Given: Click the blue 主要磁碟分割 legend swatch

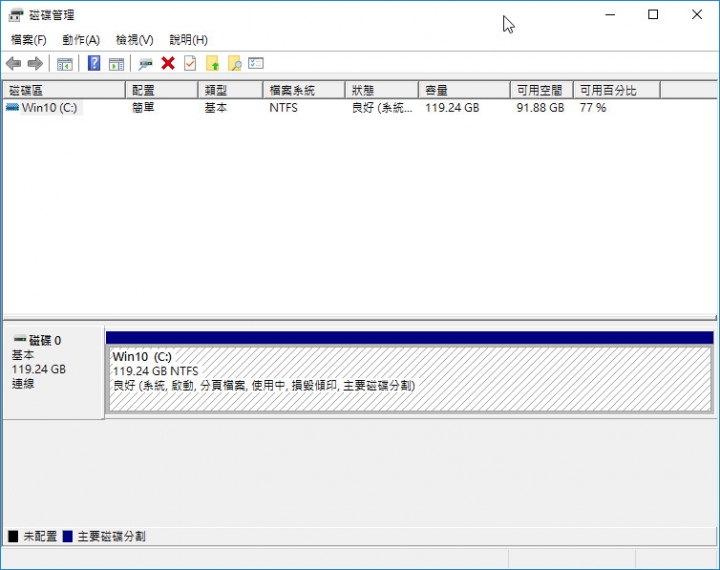Looking at the screenshot, I should pos(68,536).
